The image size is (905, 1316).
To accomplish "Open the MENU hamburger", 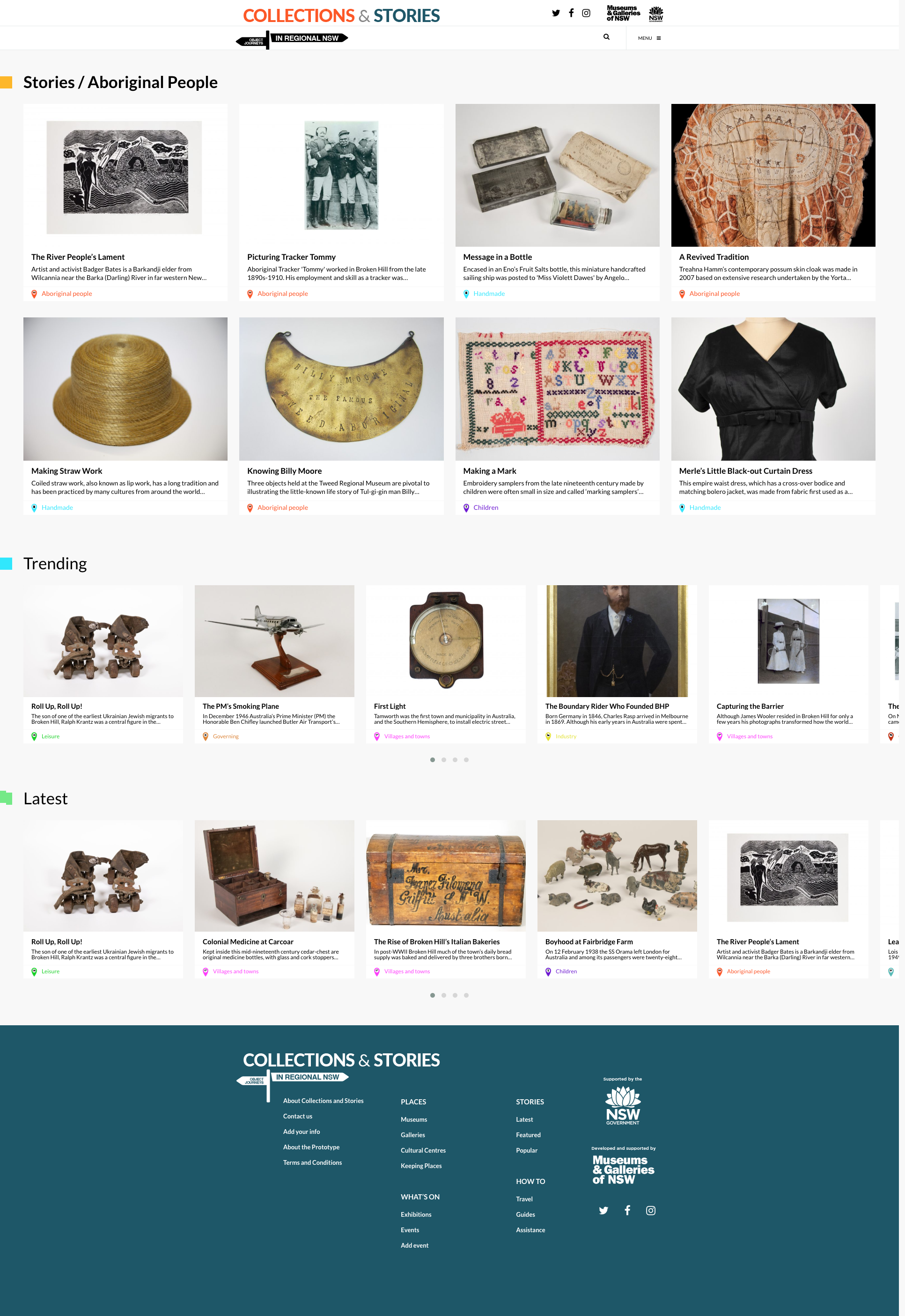I will (x=649, y=38).
